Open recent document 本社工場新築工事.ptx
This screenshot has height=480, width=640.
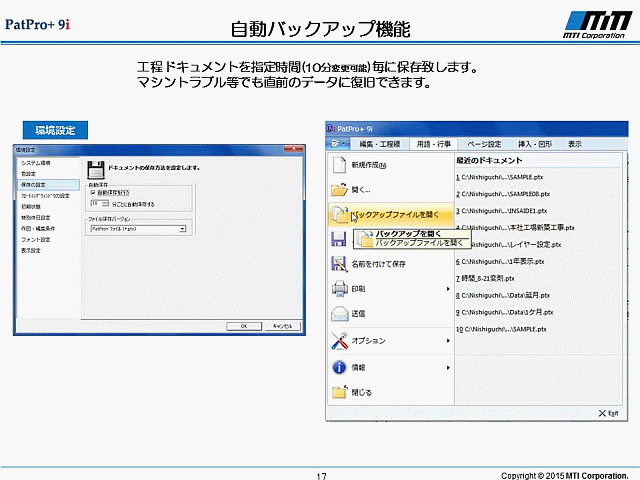click(515, 228)
